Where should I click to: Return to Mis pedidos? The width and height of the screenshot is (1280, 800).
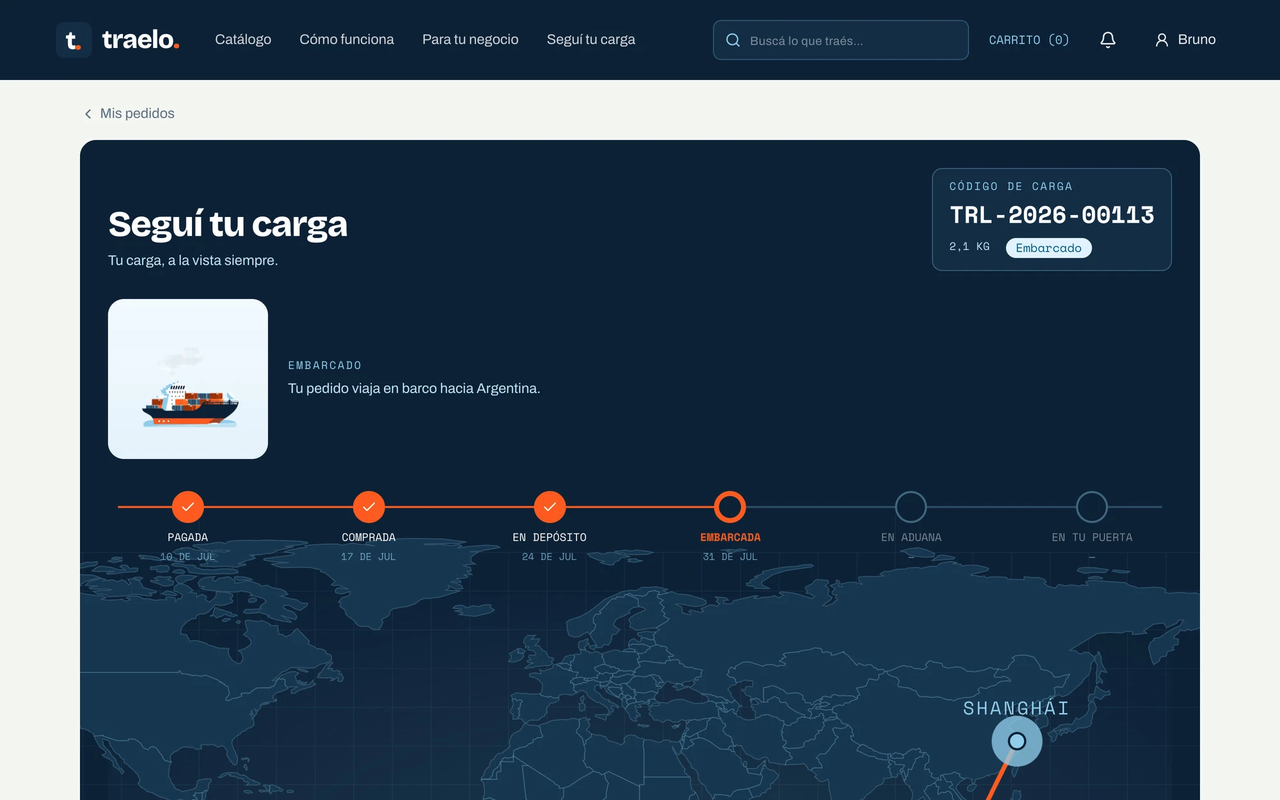click(129, 114)
